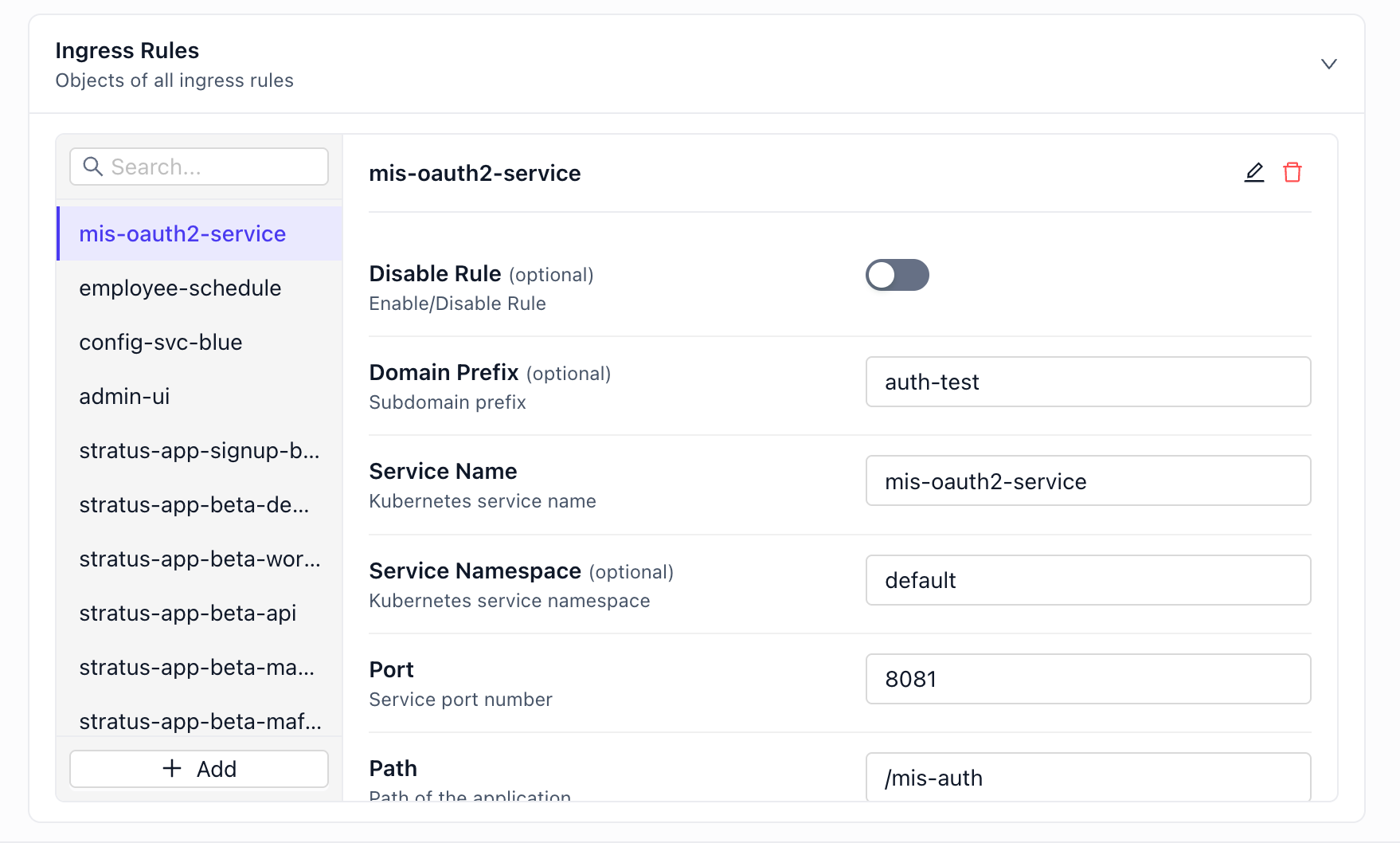Click the Service Namespace field showing default

point(1088,580)
